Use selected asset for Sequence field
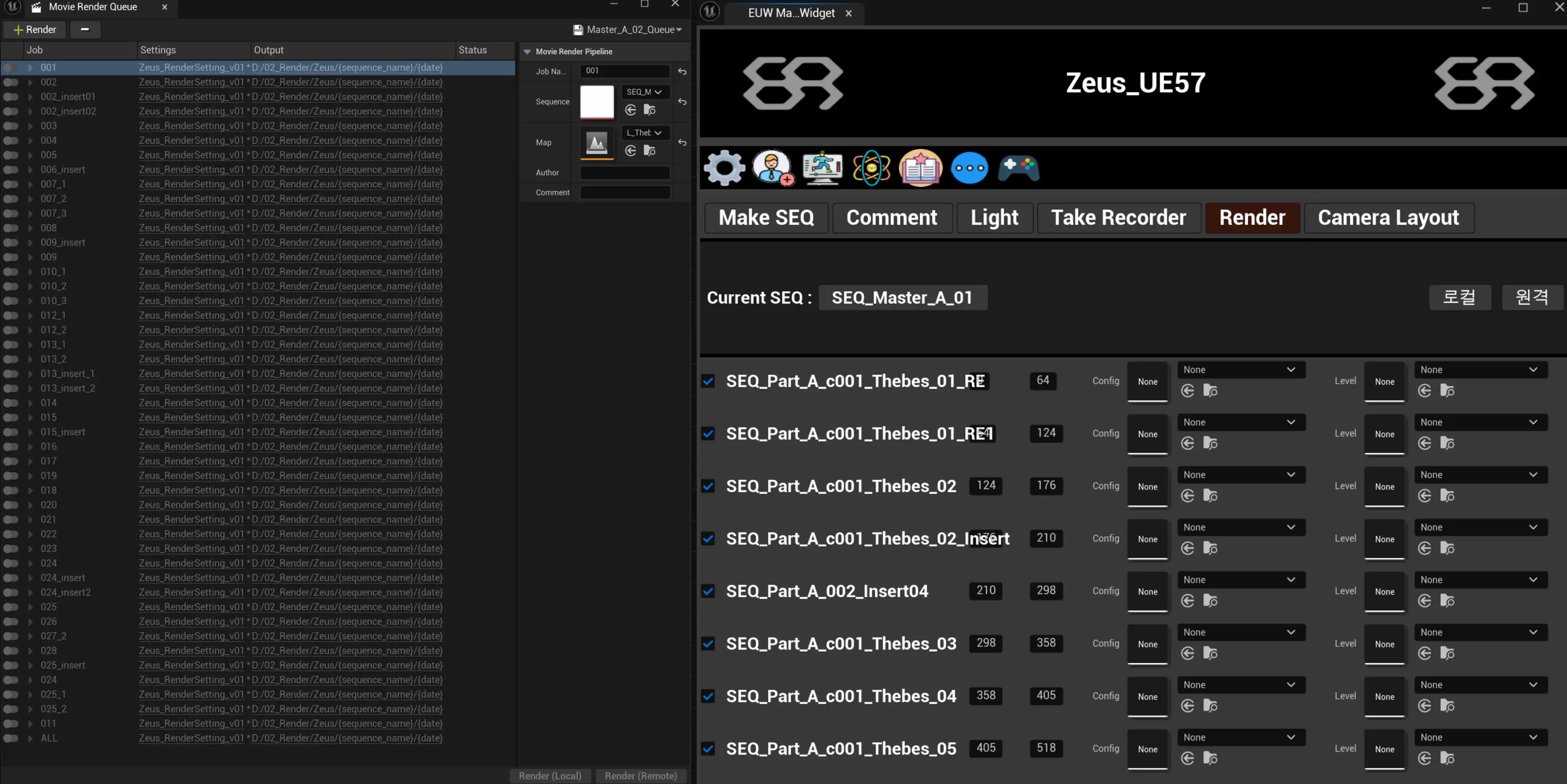1567x784 pixels. [x=631, y=109]
